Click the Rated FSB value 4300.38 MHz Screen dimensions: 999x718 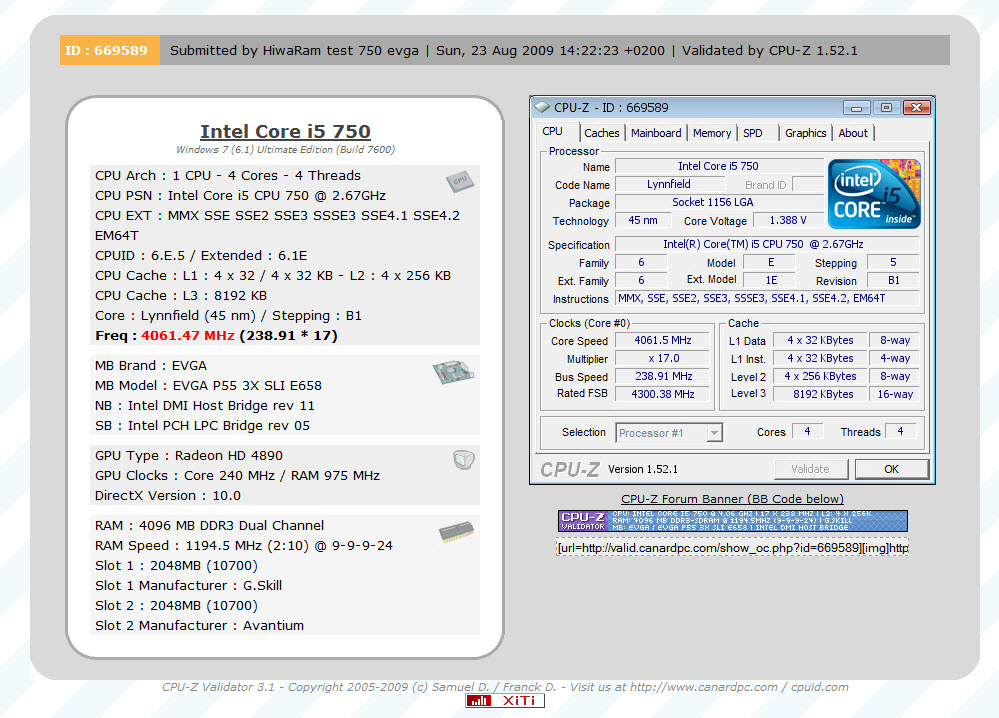pyautogui.click(x=663, y=394)
